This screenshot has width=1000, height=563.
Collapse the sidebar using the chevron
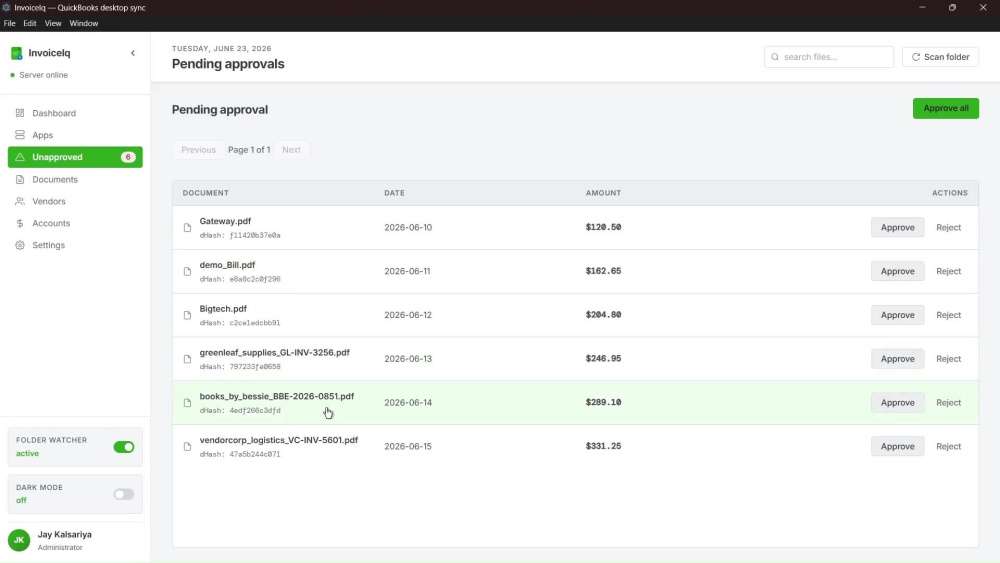point(133,53)
